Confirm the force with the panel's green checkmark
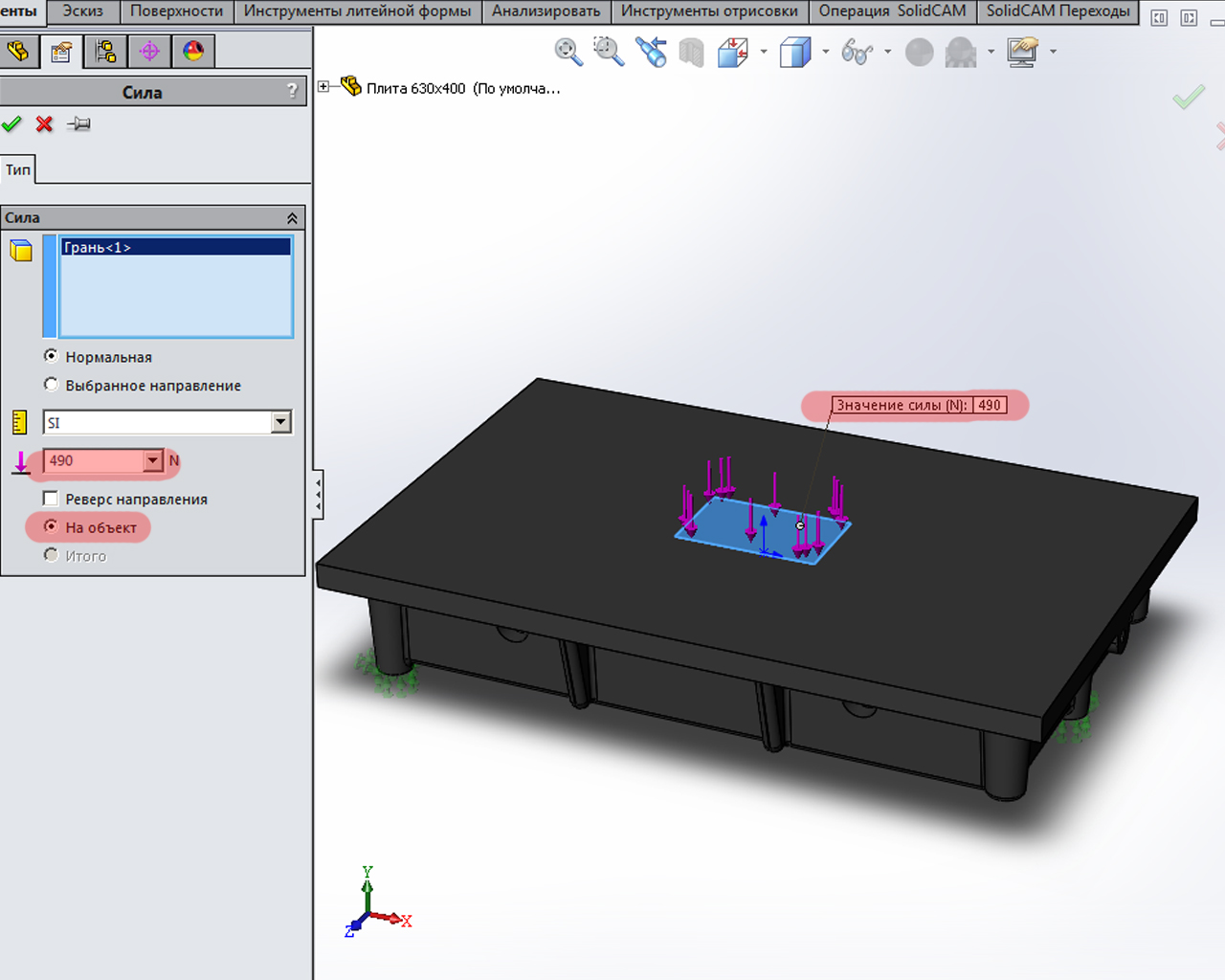This screenshot has width=1225, height=980. tap(12, 124)
